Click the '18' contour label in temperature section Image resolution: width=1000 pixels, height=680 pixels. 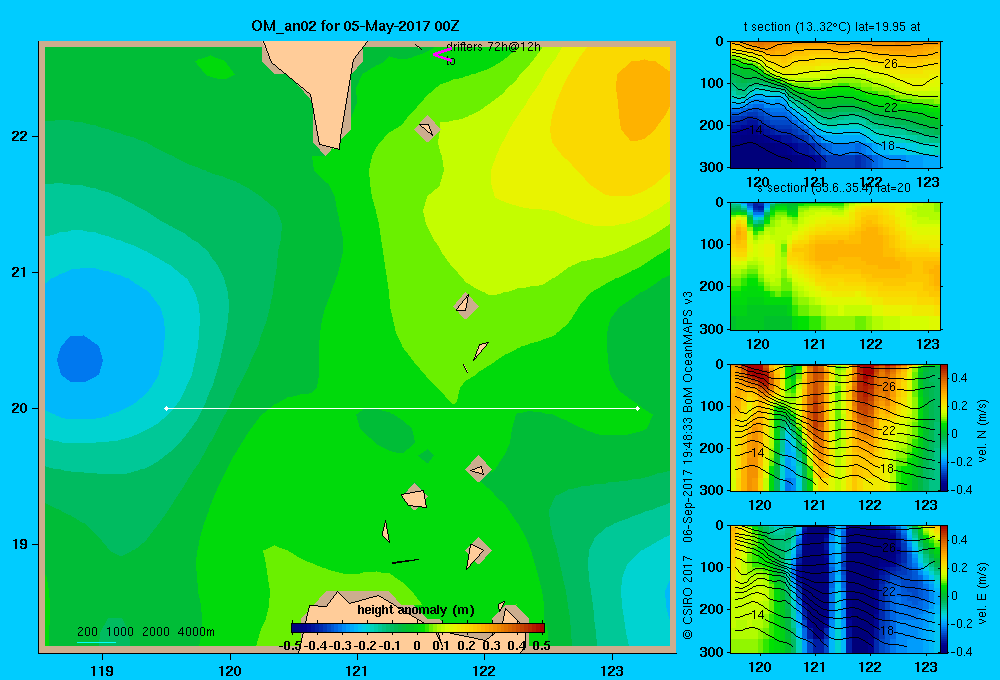tap(888, 146)
